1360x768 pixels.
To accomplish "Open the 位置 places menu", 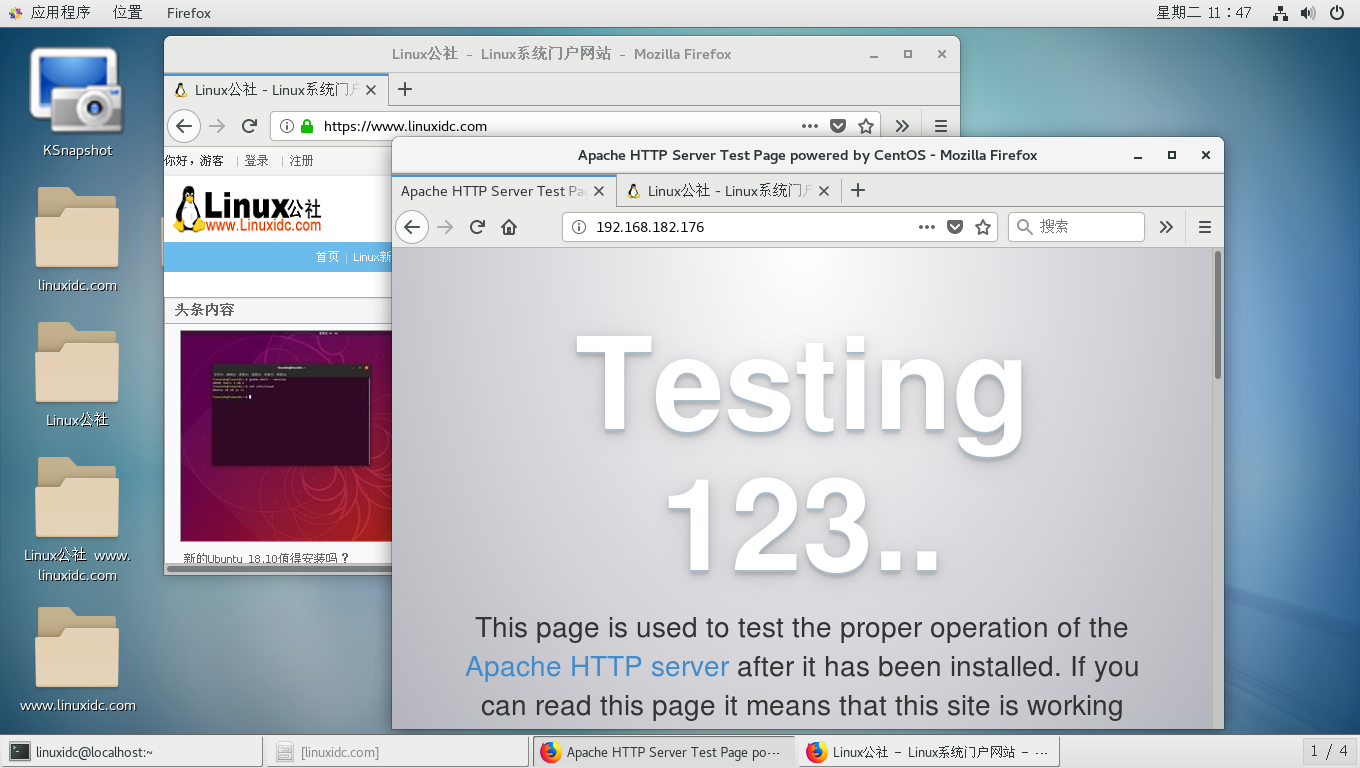I will [127, 13].
